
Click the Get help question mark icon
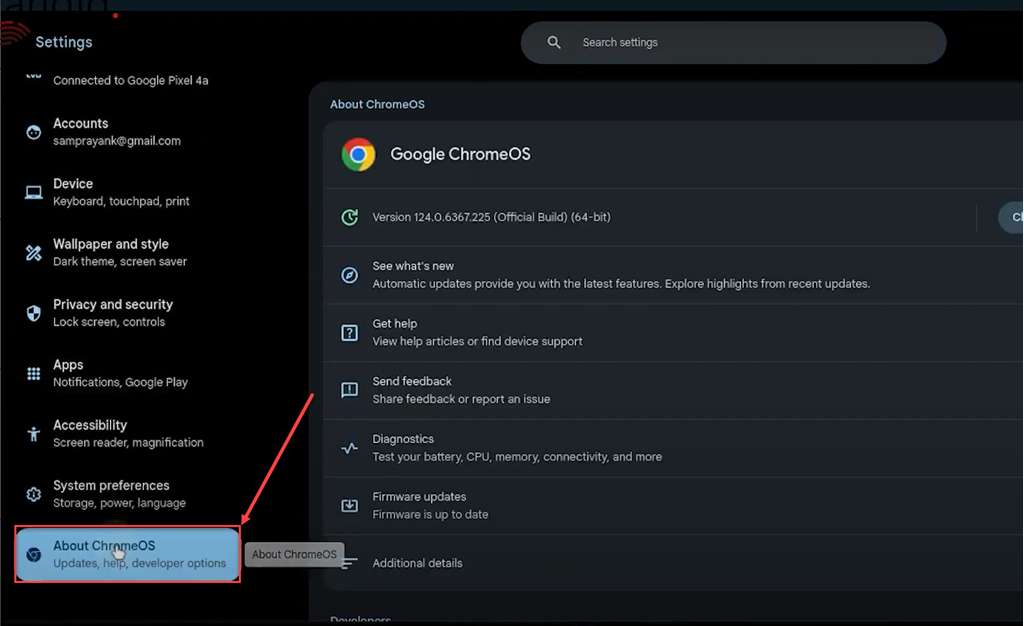coord(349,333)
